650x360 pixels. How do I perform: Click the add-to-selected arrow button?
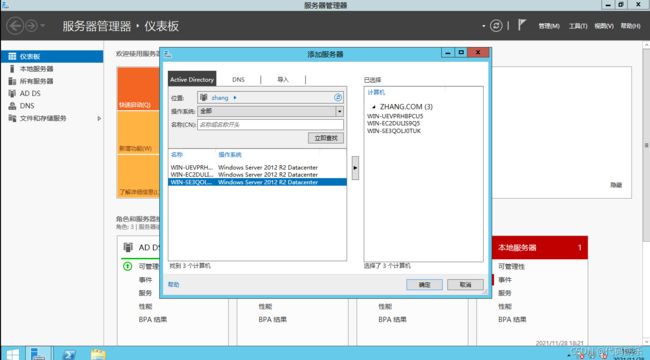355,168
